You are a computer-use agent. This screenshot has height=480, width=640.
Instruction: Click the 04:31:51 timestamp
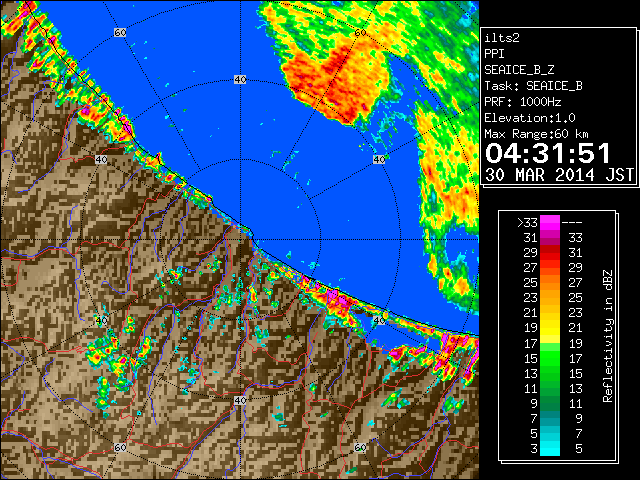pos(548,153)
